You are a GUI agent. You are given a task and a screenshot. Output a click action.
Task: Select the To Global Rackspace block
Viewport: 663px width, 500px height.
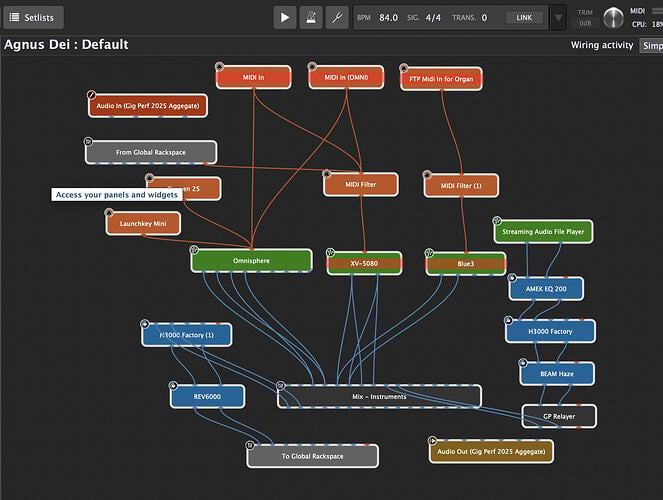(312, 456)
